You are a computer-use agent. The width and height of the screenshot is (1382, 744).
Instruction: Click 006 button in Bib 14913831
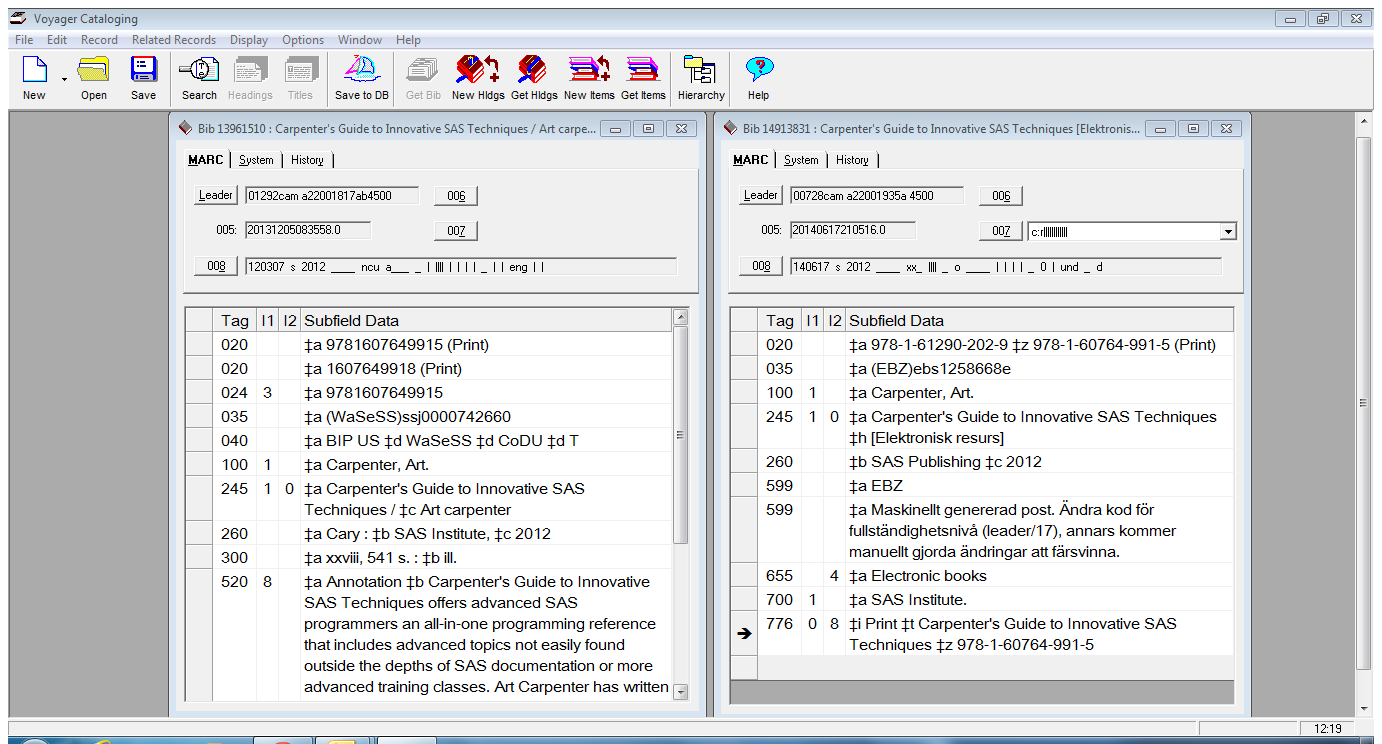tap(1001, 196)
